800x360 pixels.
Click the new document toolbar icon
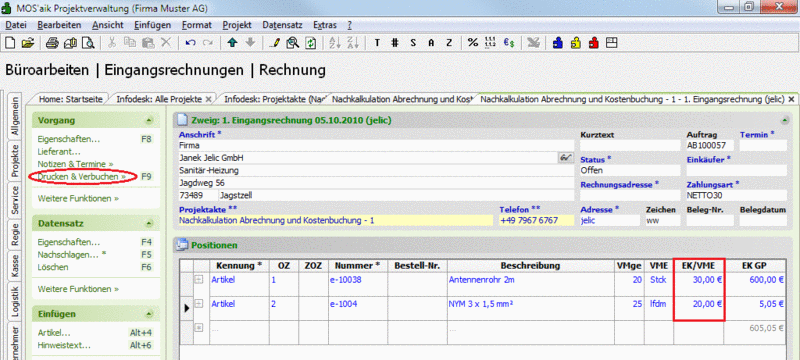10,43
